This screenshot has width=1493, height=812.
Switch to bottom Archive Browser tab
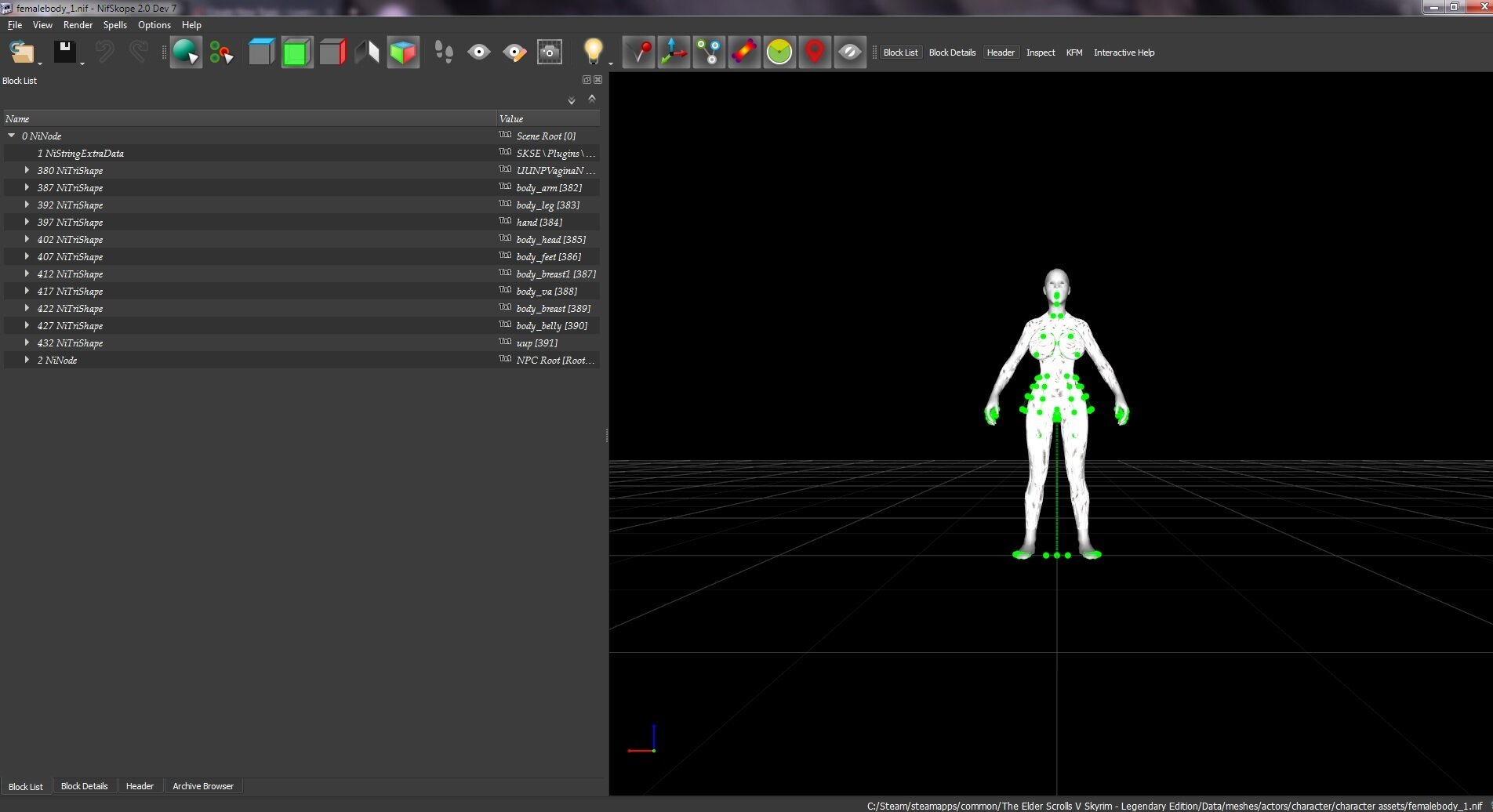click(203, 786)
